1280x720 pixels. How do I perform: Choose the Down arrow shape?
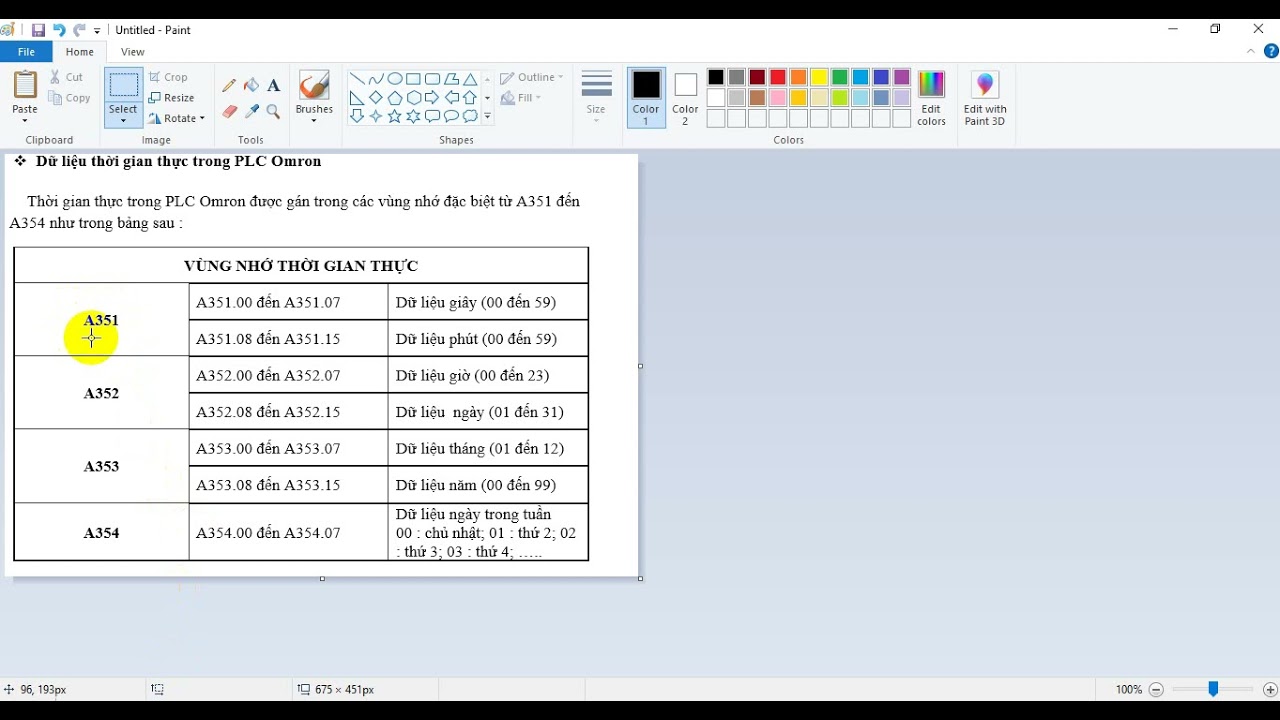[x=357, y=116]
